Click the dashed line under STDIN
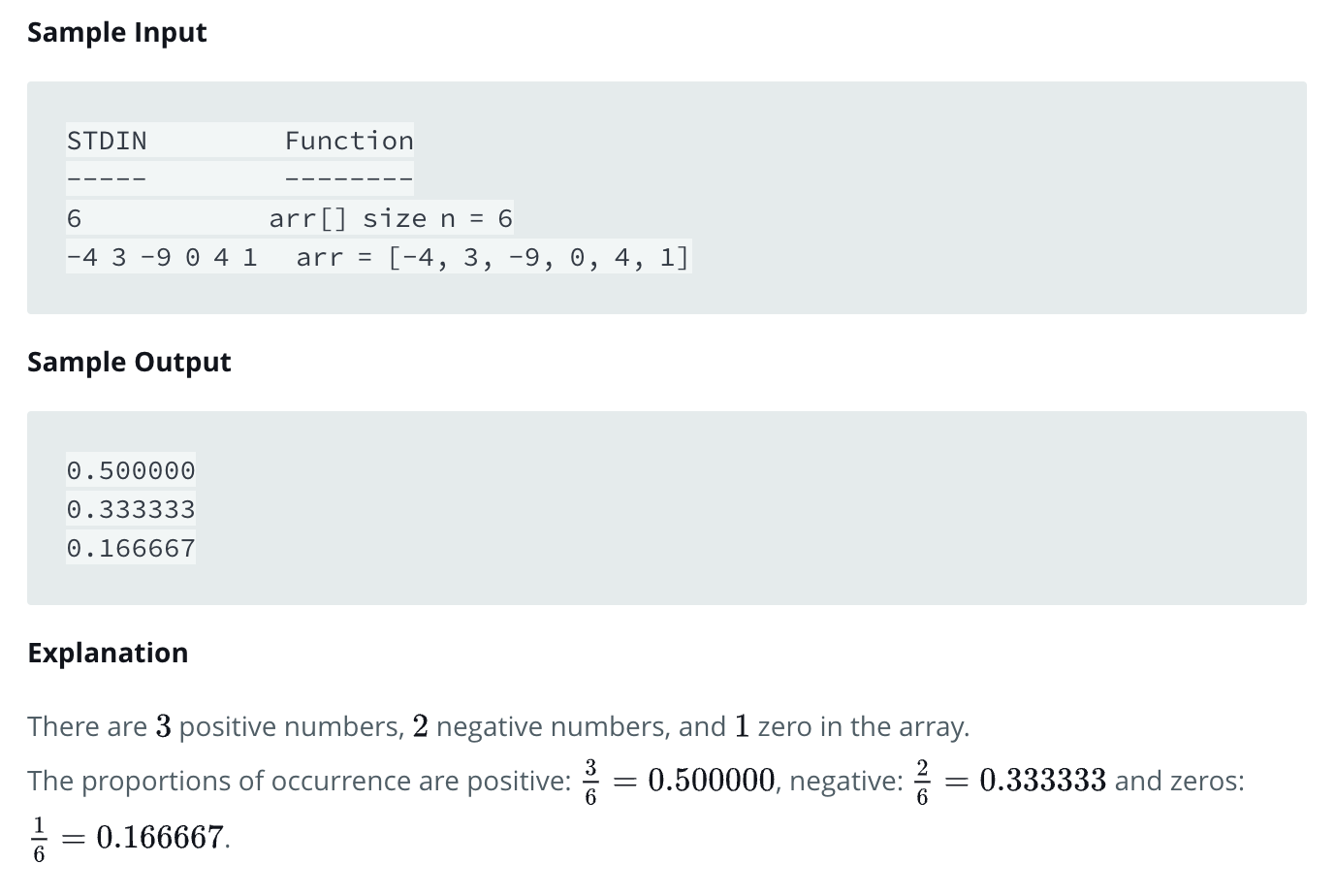The height and width of the screenshot is (896, 1336). [107, 180]
